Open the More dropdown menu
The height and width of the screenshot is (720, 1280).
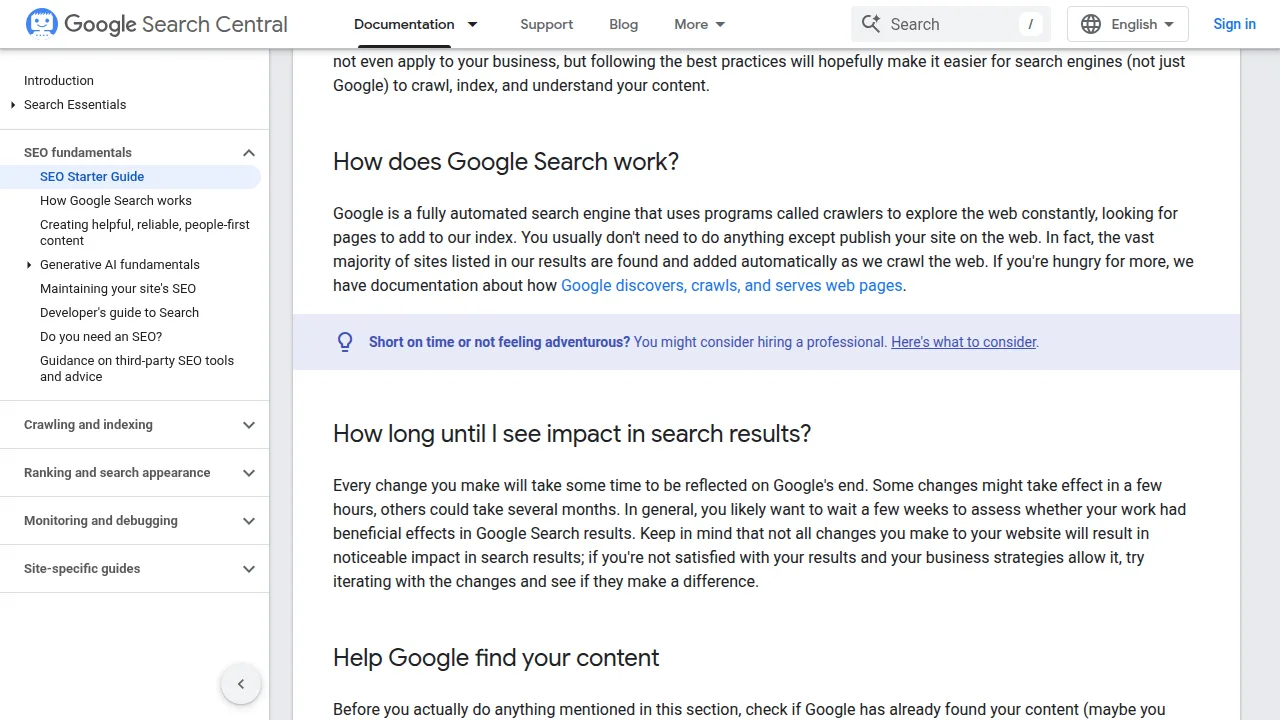(700, 24)
